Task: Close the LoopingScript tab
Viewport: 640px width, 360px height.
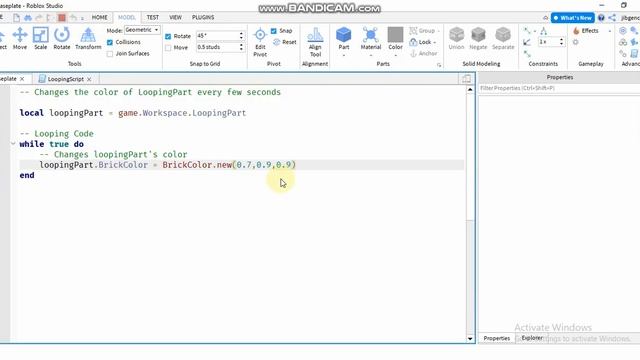Action: pos(89,79)
